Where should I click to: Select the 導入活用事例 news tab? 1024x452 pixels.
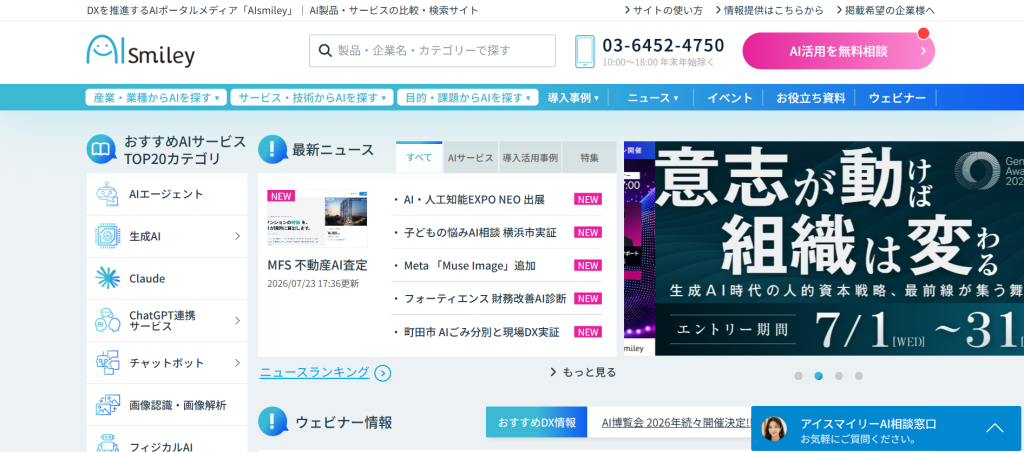(x=530, y=157)
